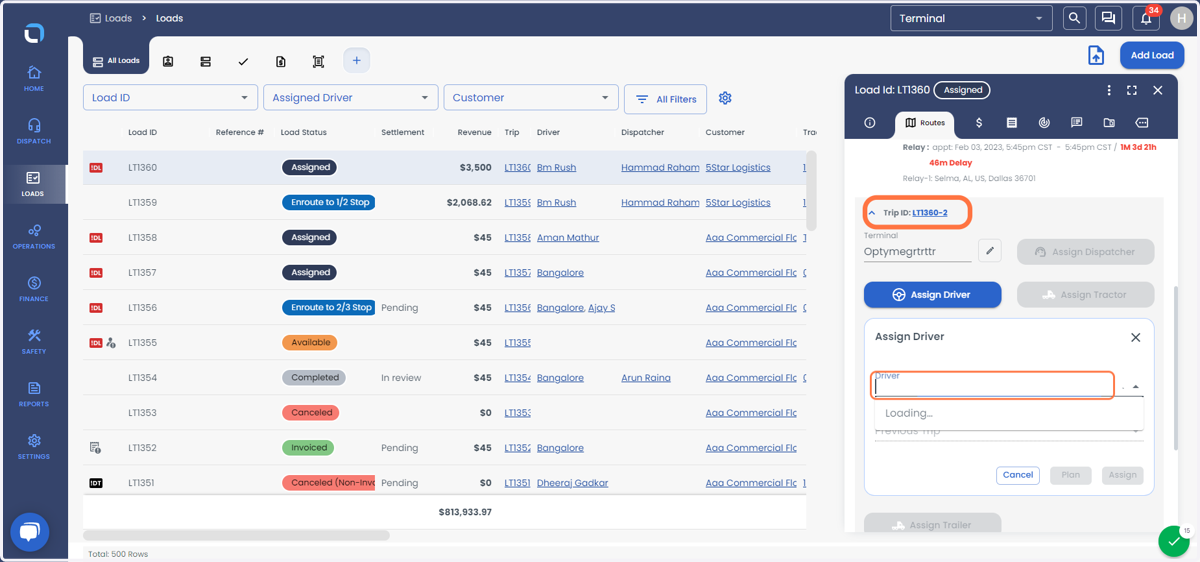Open the Operations section in sidebar
1200x562 pixels.
(34, 236)
